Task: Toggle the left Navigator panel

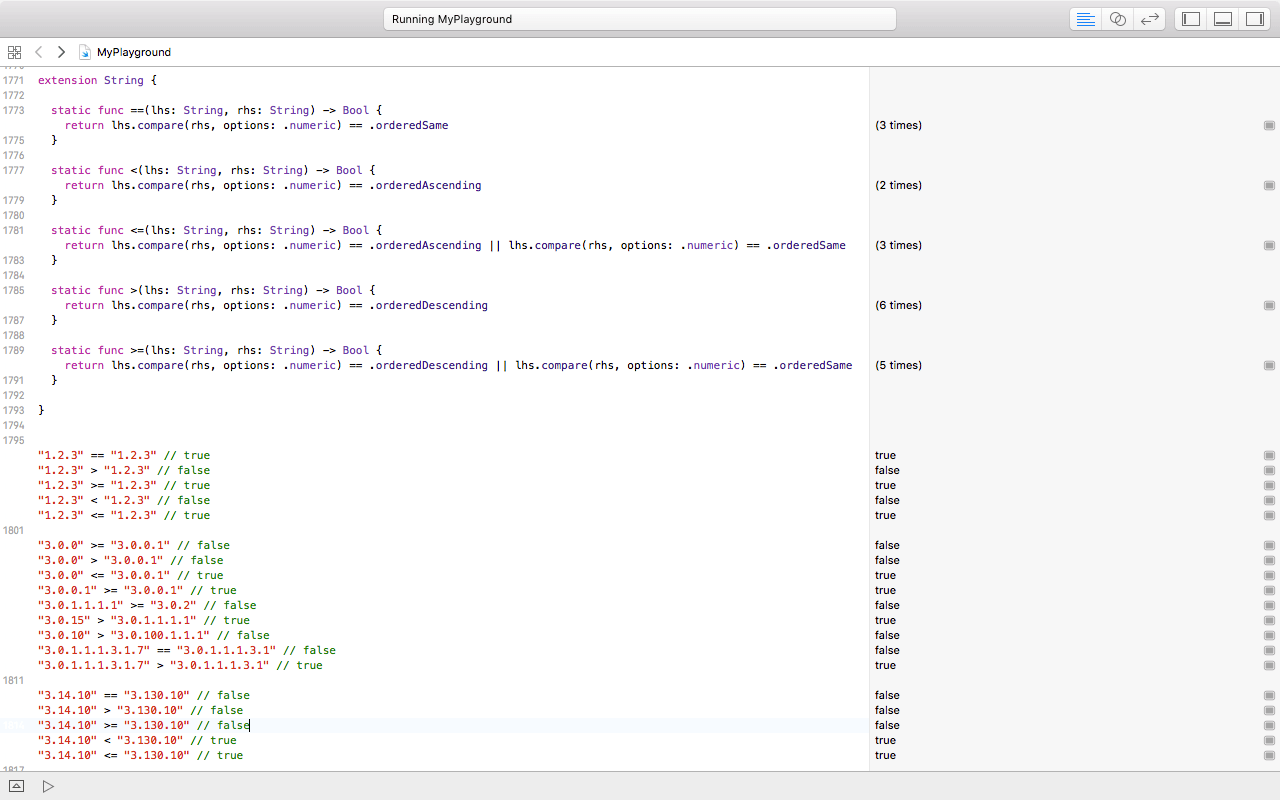Action: coord(1189,18)
